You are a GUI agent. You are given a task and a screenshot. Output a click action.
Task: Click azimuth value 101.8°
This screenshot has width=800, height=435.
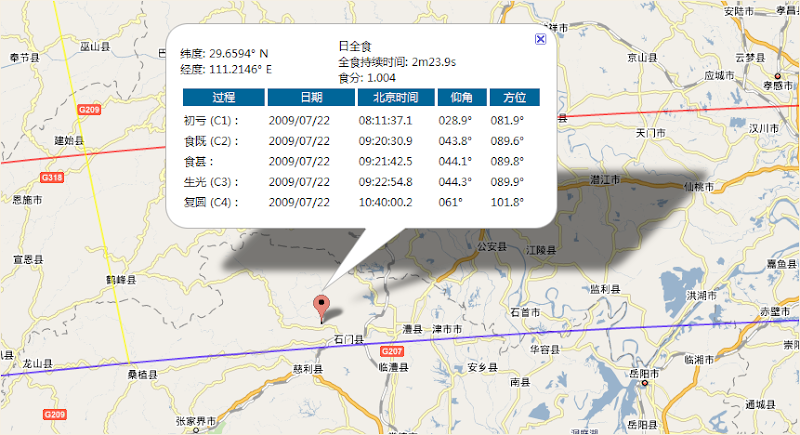point(507,202)
